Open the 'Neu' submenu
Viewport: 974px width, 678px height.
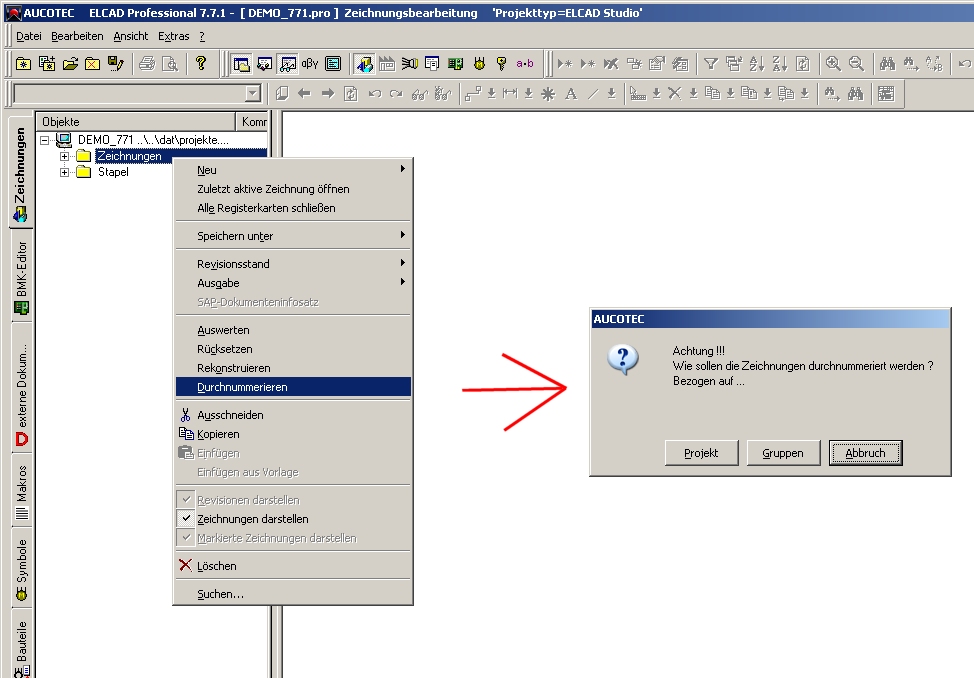(x=293, y=170)
